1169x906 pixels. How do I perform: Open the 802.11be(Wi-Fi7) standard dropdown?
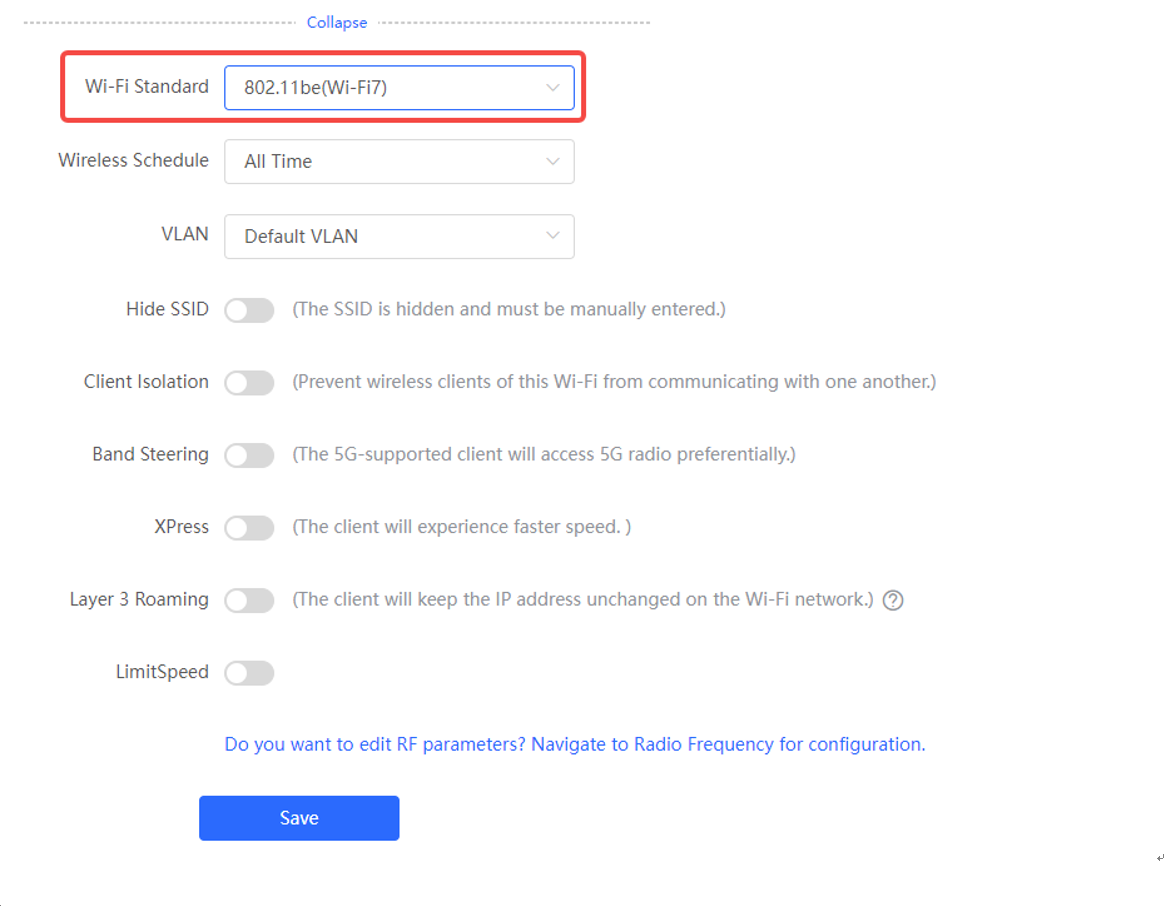[399, 87]
